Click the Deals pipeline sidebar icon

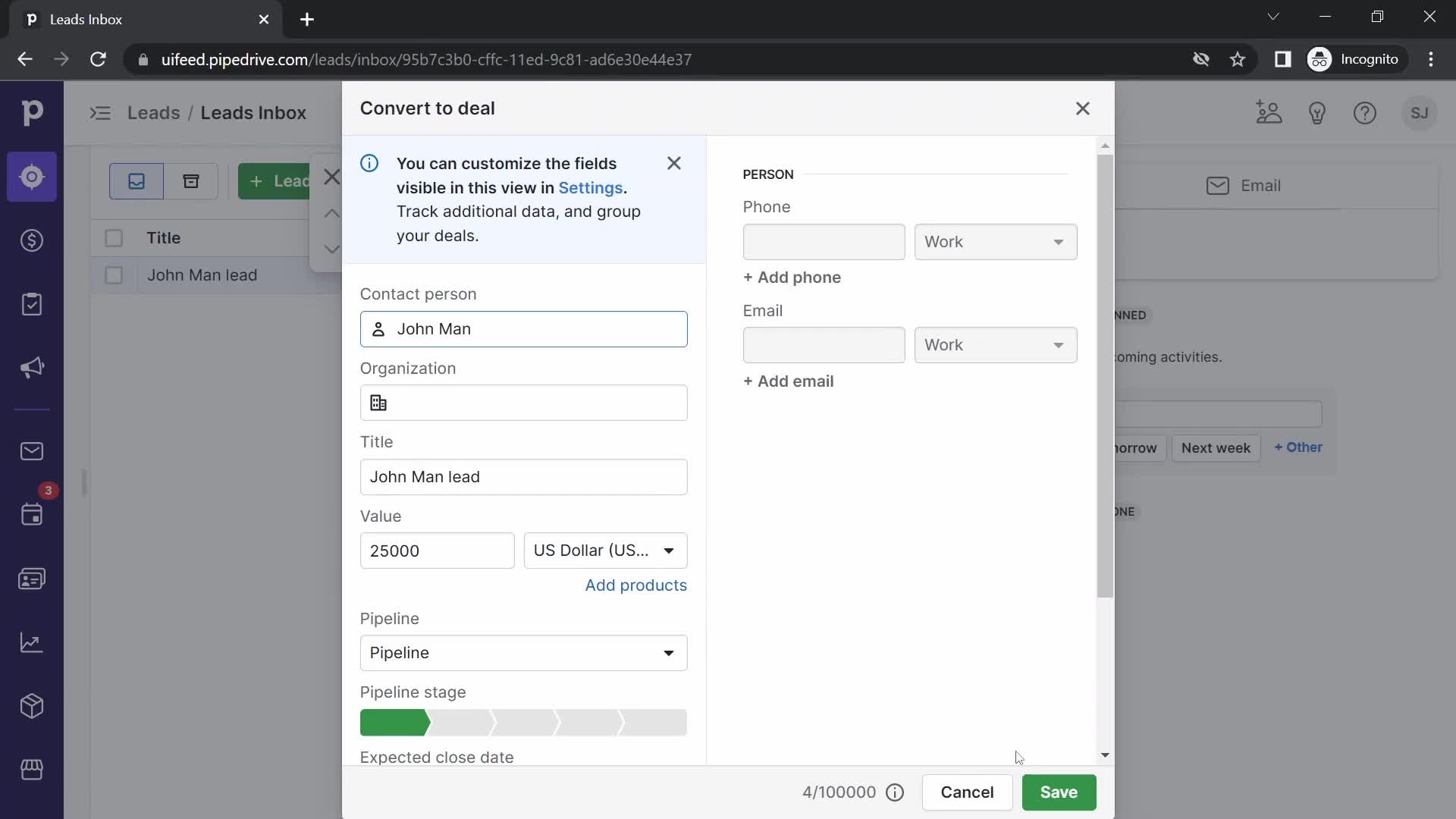tap(31, 240)
